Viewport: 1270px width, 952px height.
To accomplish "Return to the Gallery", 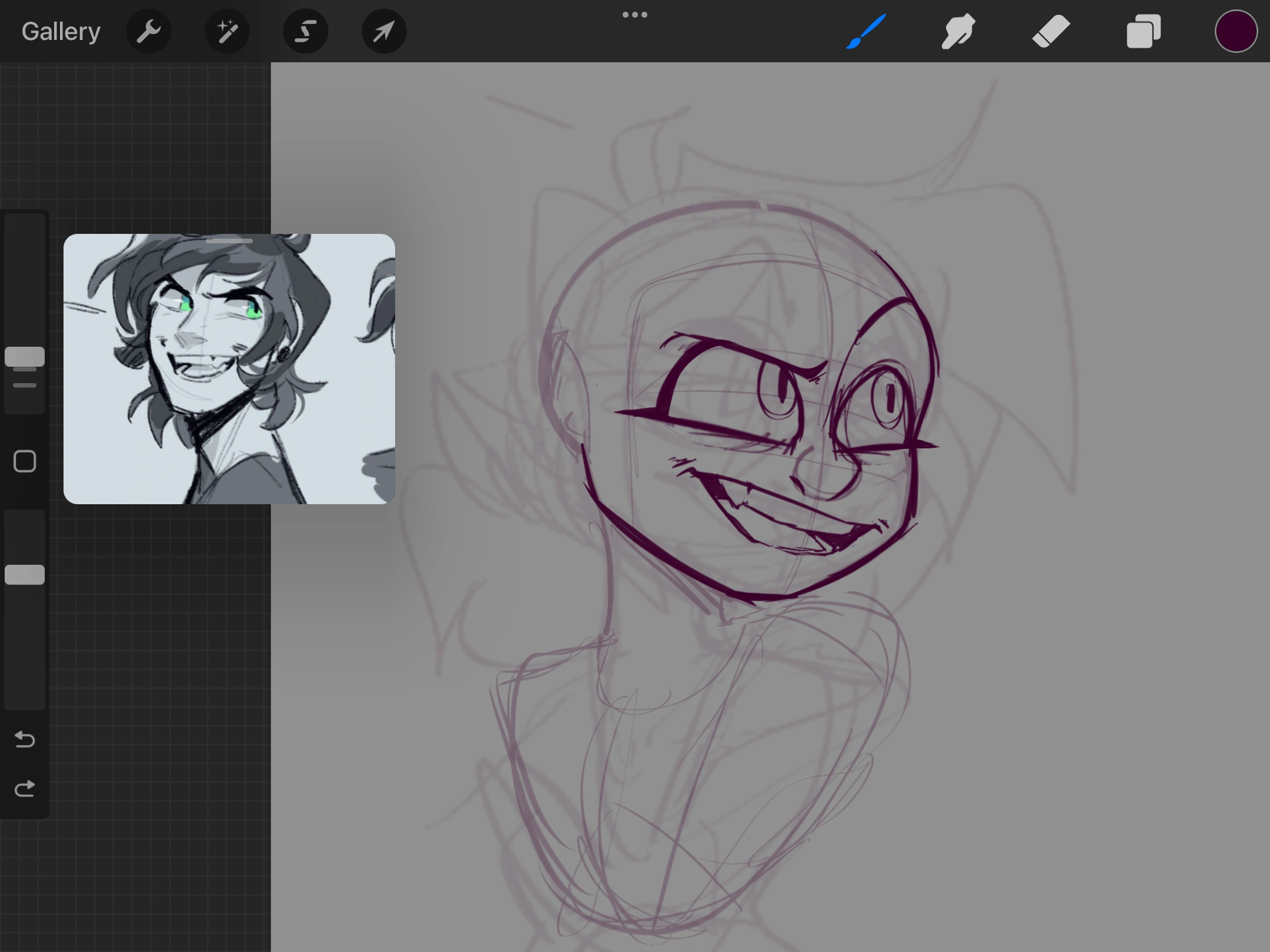I will point(61,31).
